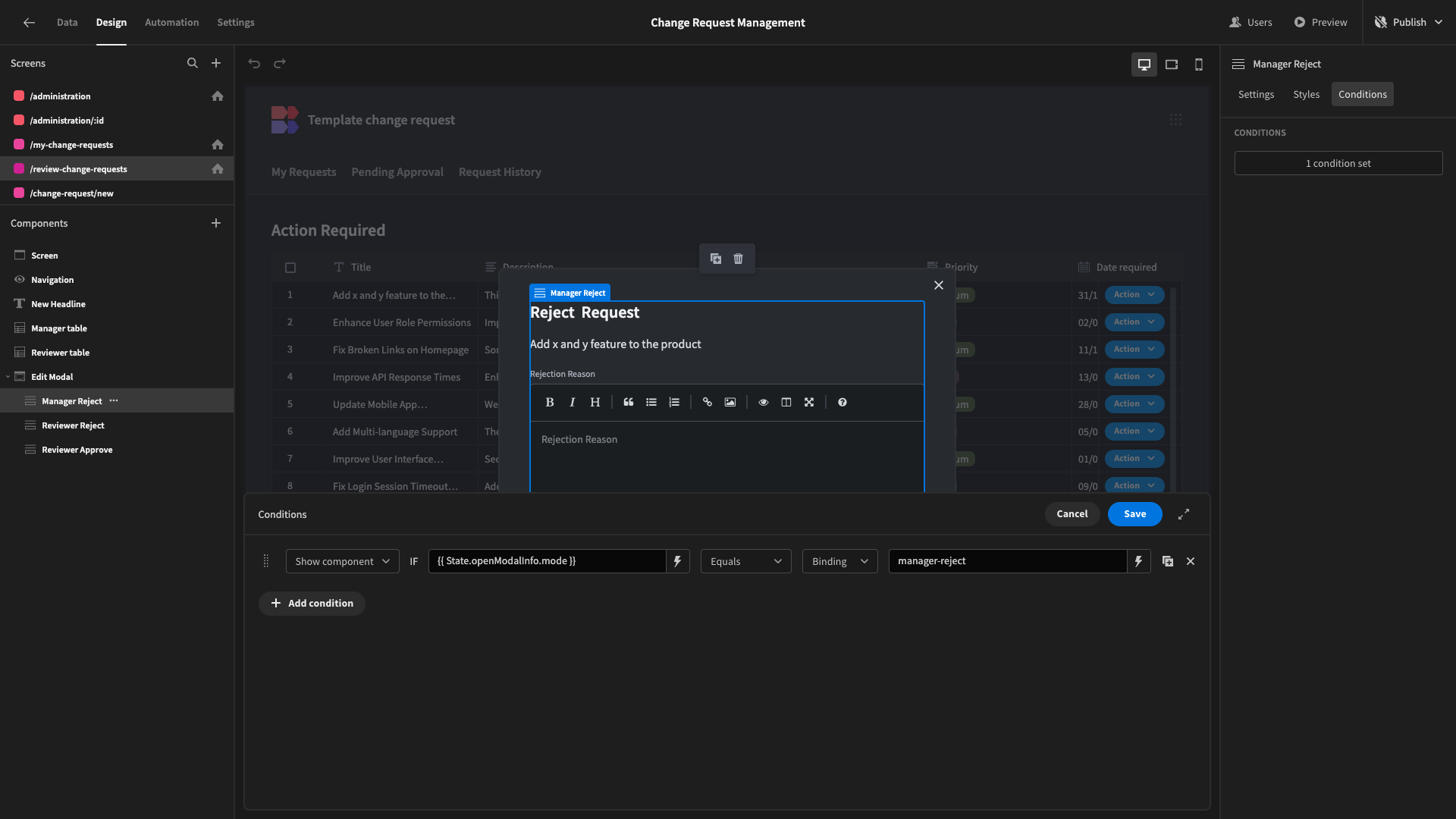This screenshot has height=819, width=1456.
Task: Open component Settings tab in right panel
Action: point(1256,94)
